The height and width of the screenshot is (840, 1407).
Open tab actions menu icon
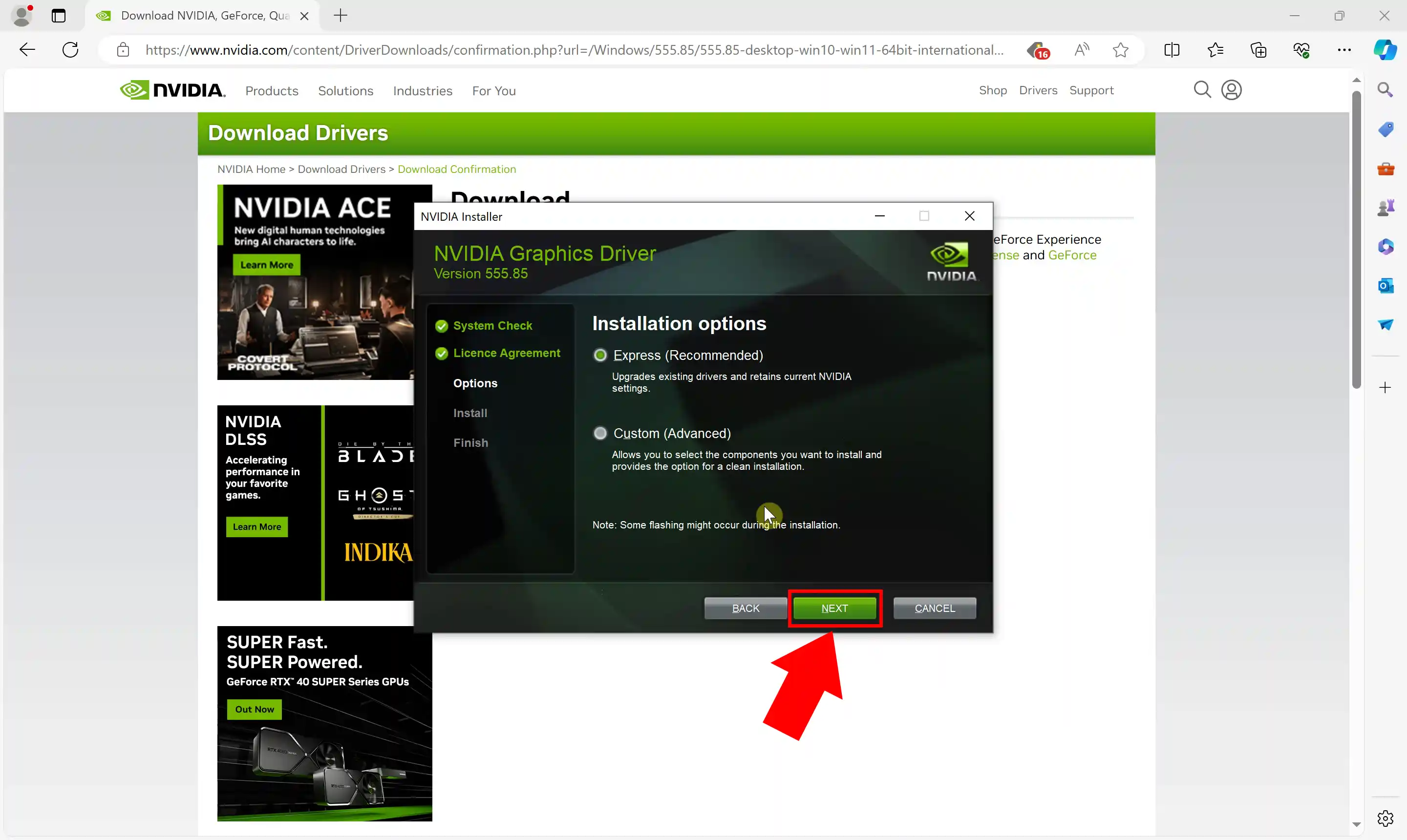[x=58, y=15]
